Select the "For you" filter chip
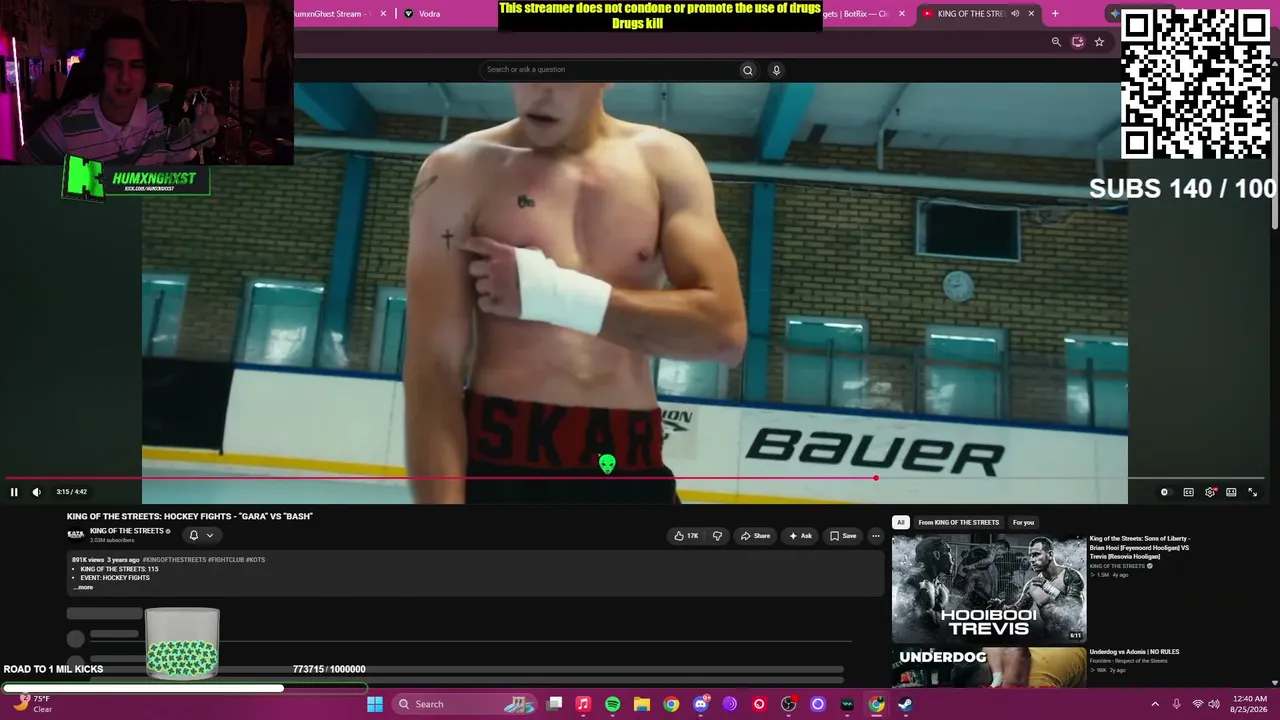Viewport: 1280px width, 720px height. [1023, 522]
